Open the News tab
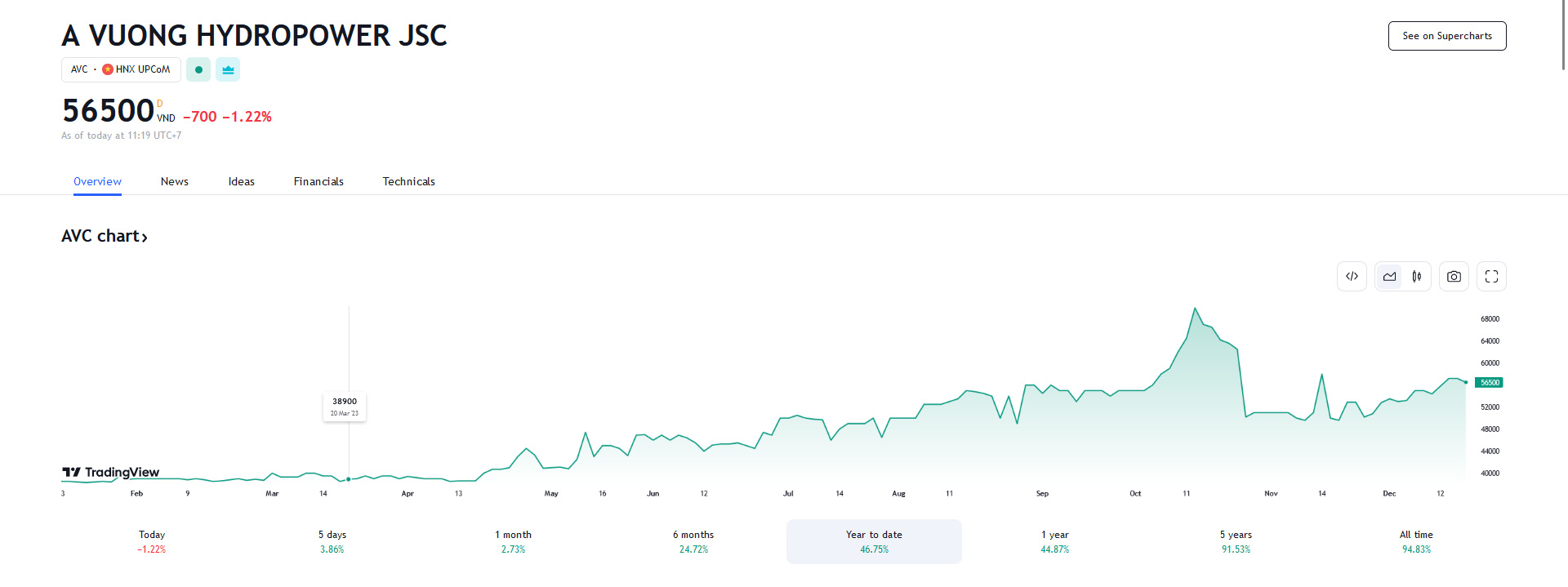Viewport: 1568px width, 587px height. click(174, 181)
